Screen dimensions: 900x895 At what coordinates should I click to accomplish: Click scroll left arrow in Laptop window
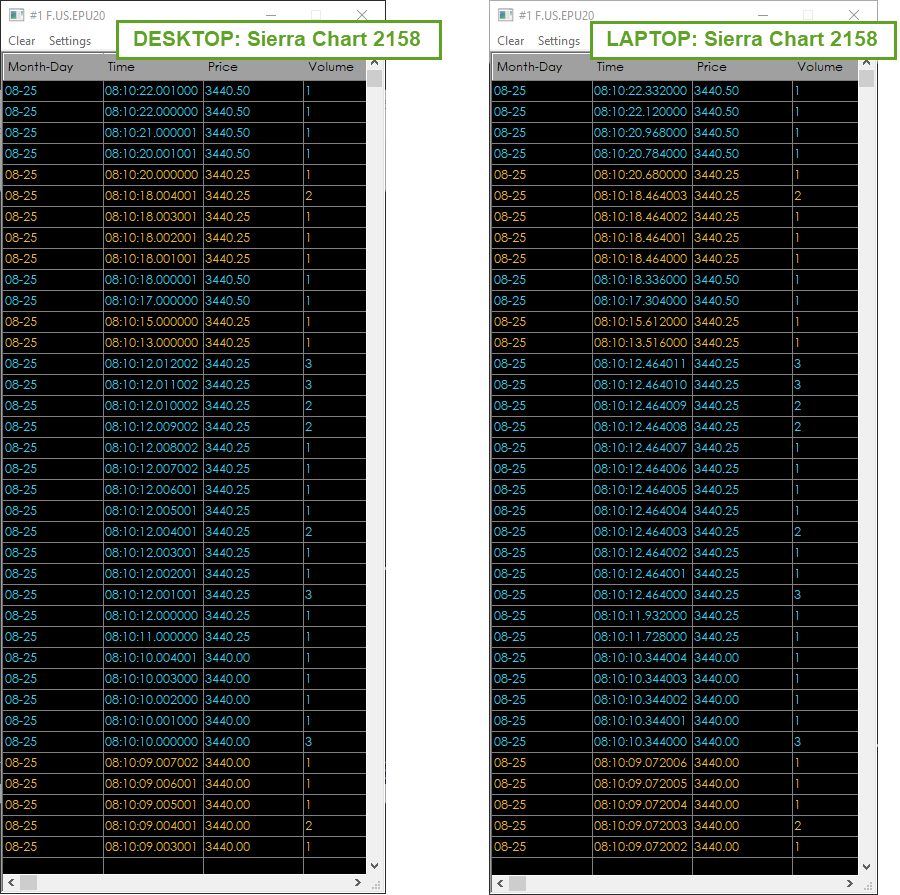tap(500, 883)
